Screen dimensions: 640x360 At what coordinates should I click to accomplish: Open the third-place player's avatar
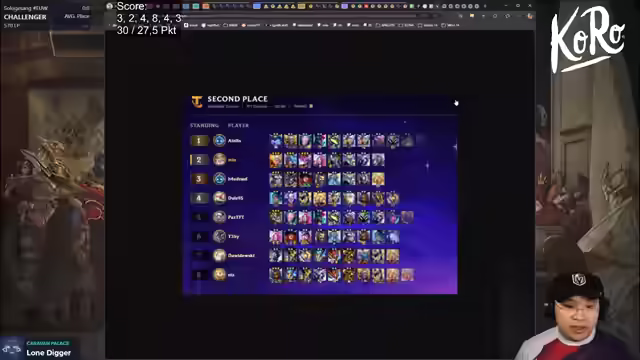click(219, 179)
